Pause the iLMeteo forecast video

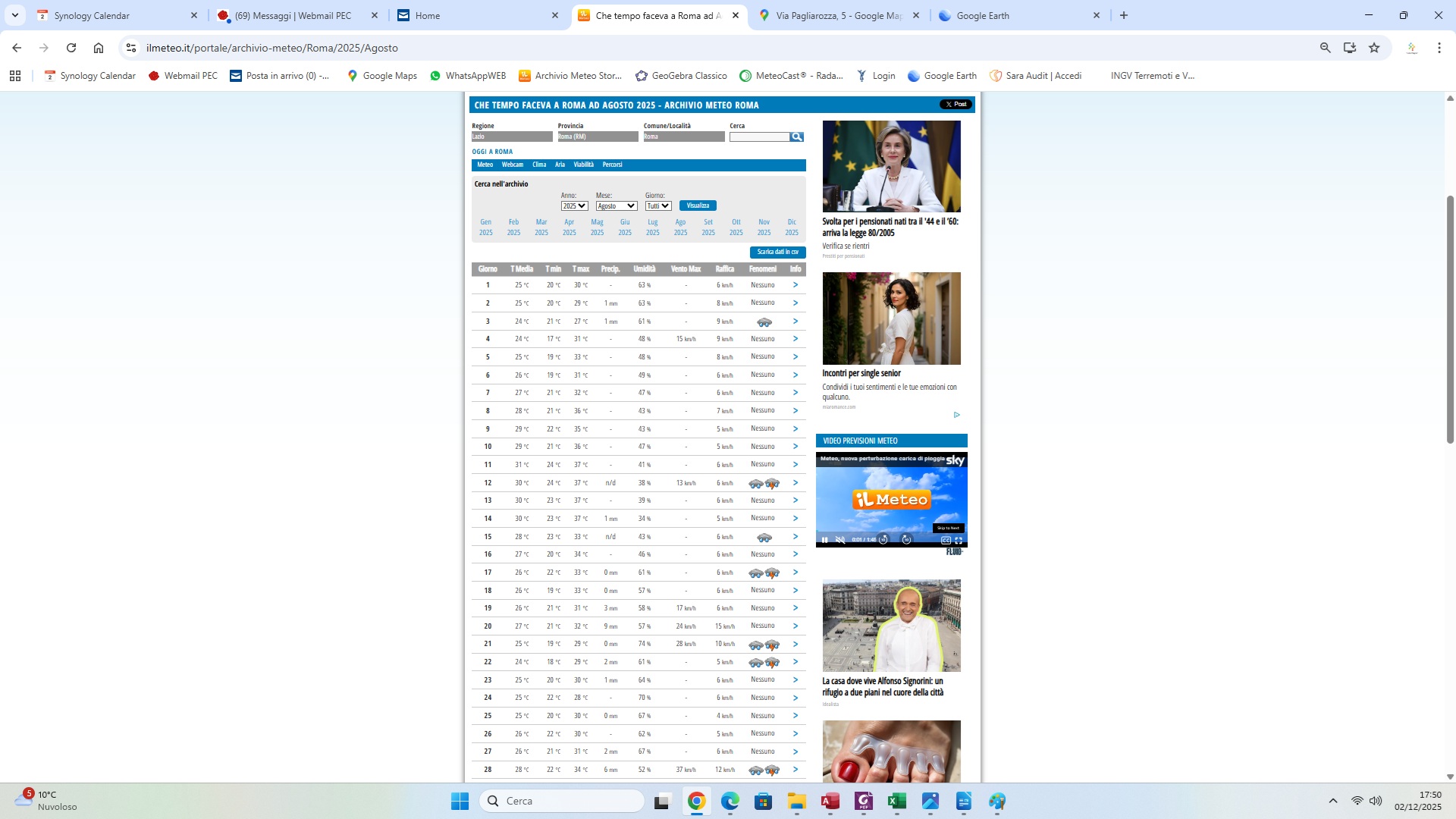(x=825, y=540)
